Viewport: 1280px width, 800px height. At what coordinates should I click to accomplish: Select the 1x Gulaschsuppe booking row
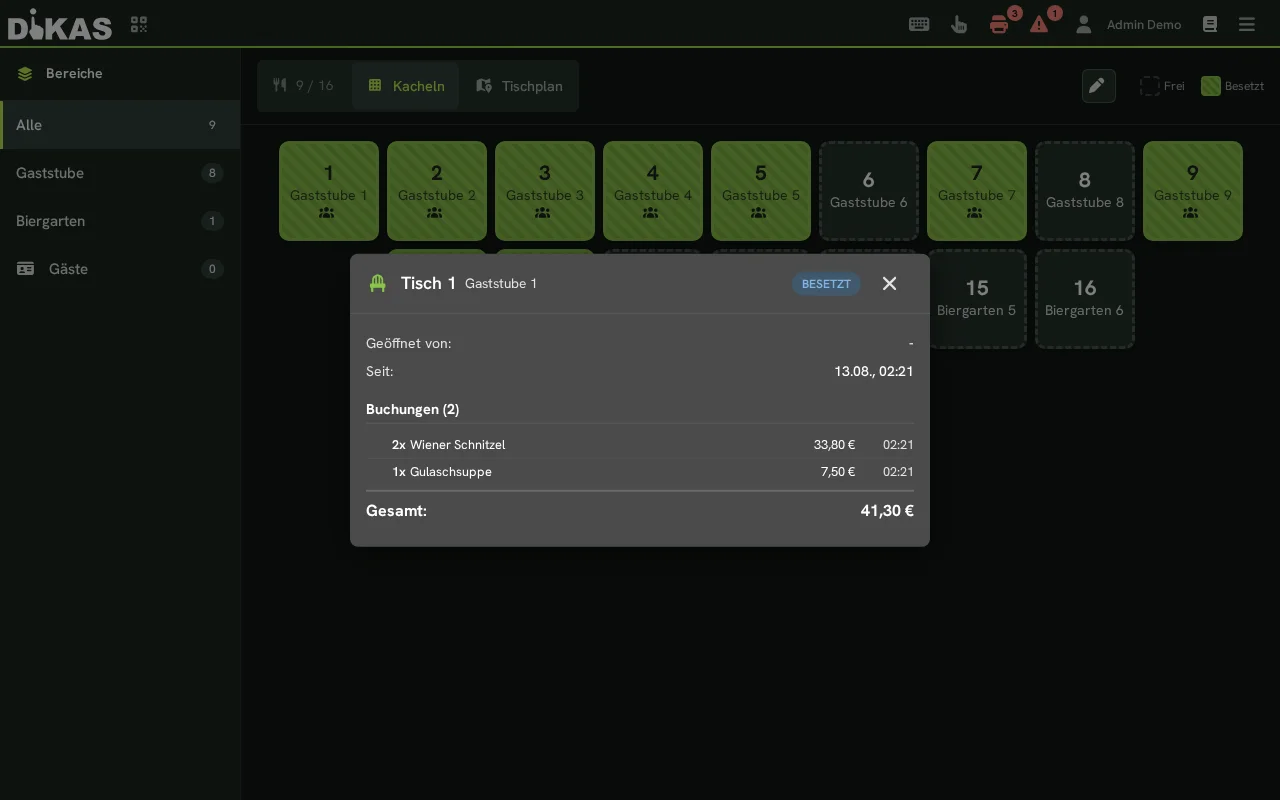pyautogui.click(x=640, y=472)
